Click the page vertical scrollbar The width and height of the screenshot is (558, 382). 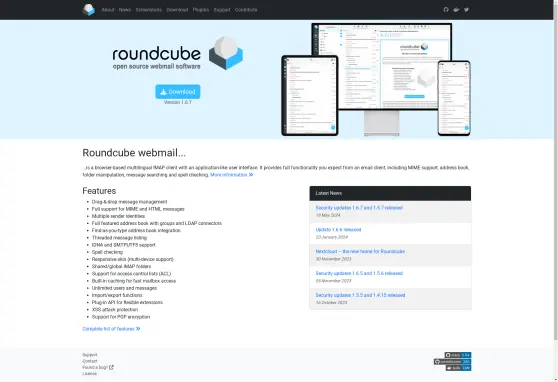(556, 191)
